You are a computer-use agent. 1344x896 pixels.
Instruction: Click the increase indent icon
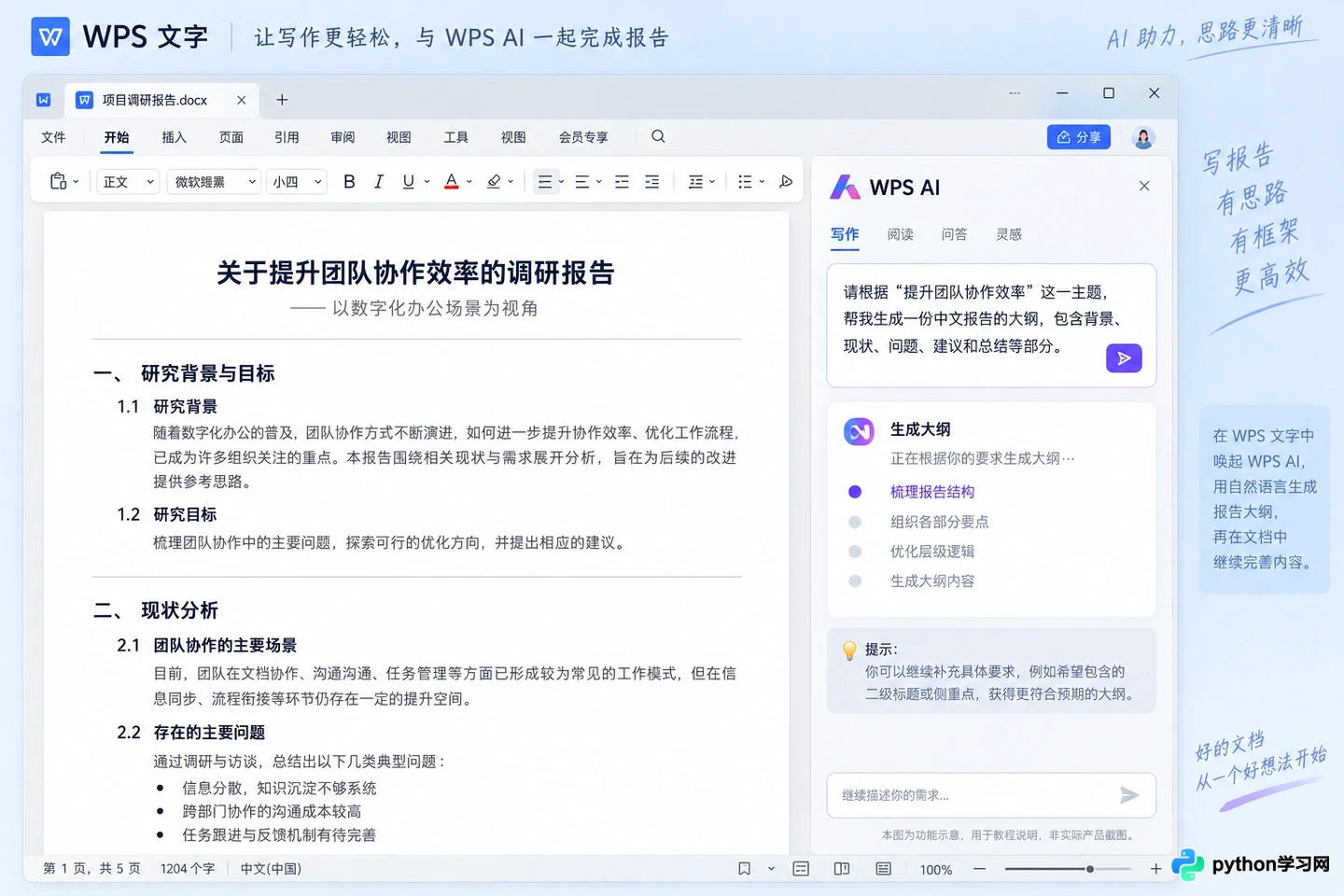651,182
